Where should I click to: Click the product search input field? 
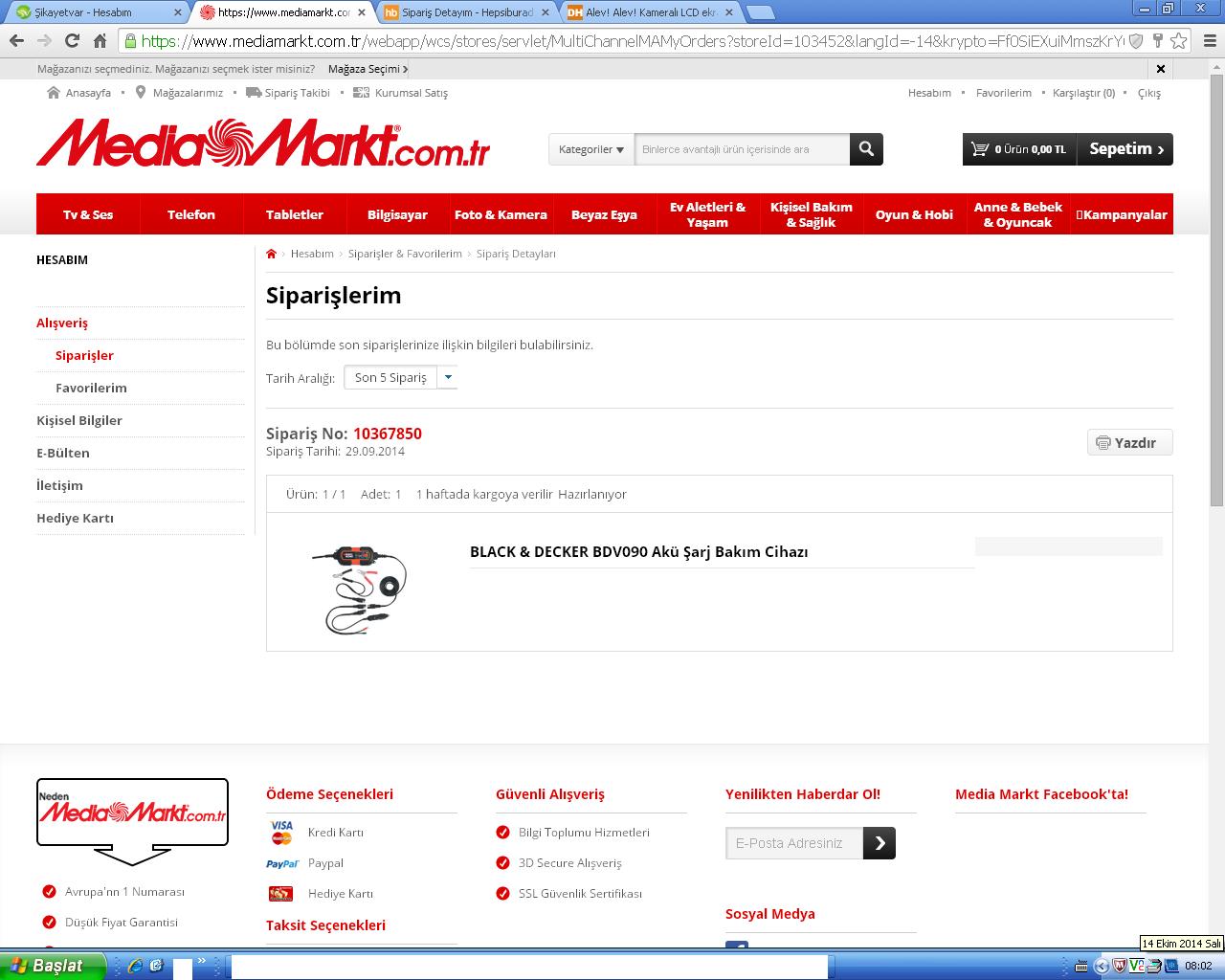742,149
